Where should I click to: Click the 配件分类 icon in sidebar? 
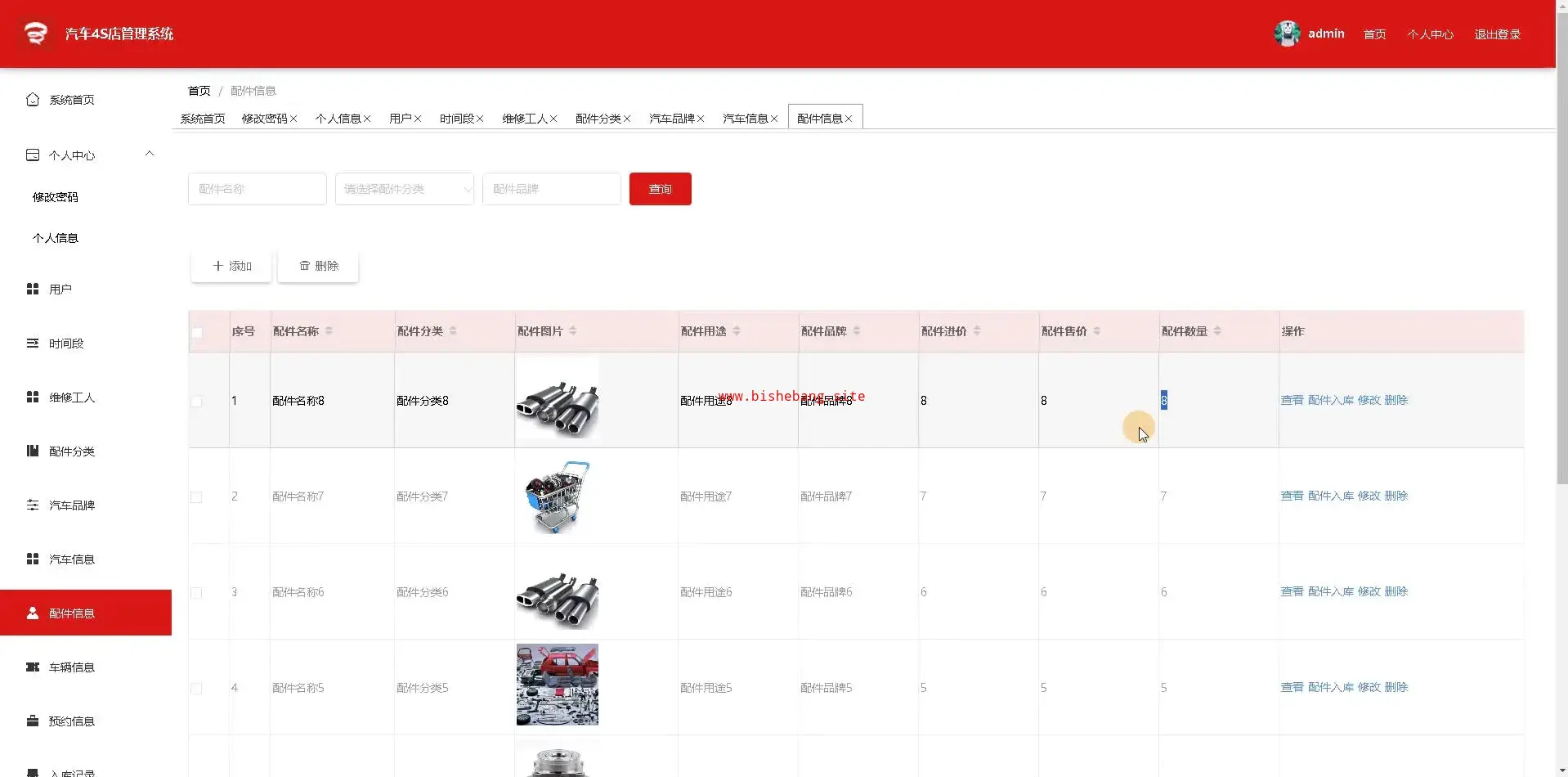[x=33, y=451]
